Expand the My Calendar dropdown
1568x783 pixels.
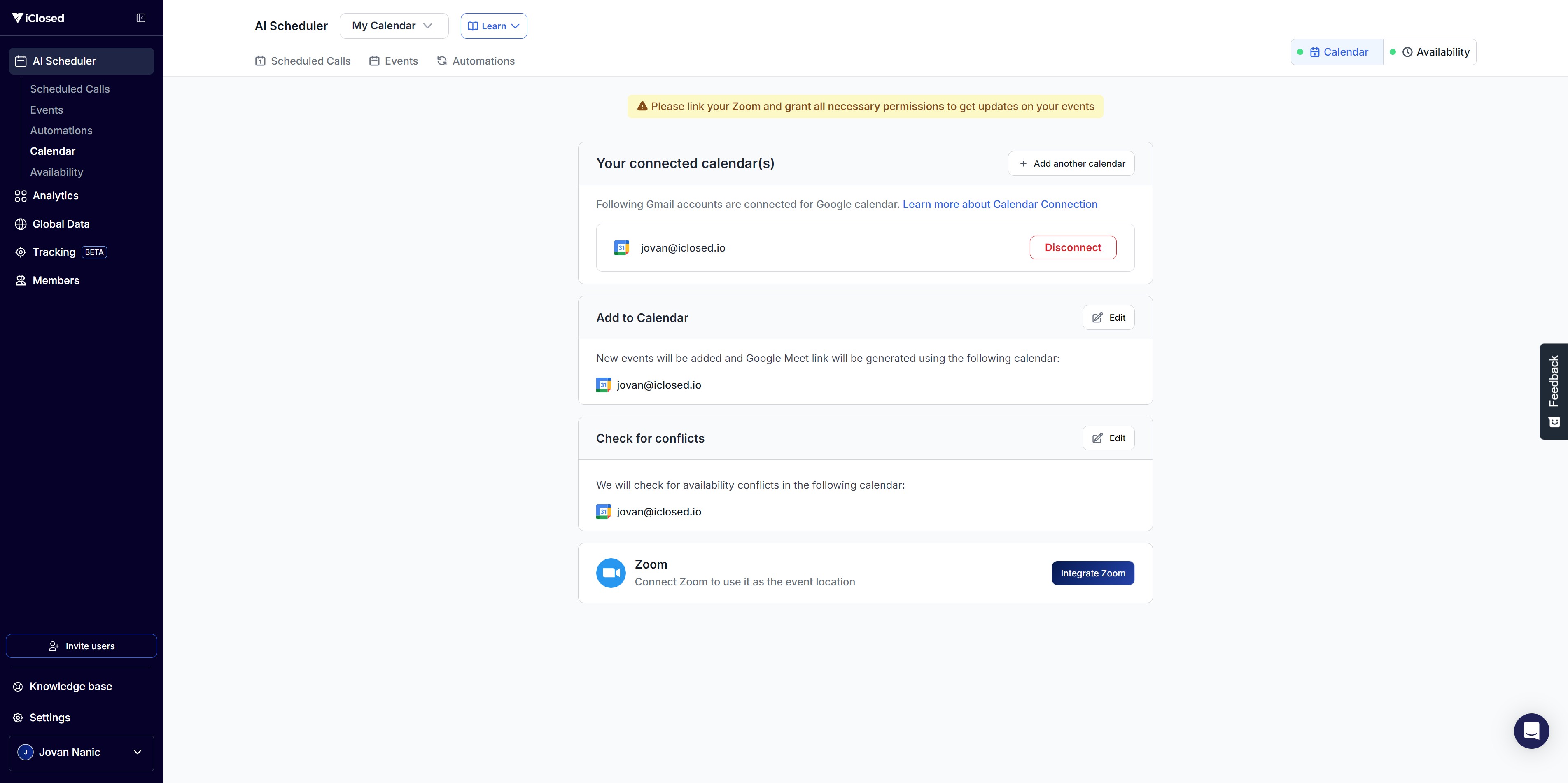pyautogui.click(x=393, y=26)
